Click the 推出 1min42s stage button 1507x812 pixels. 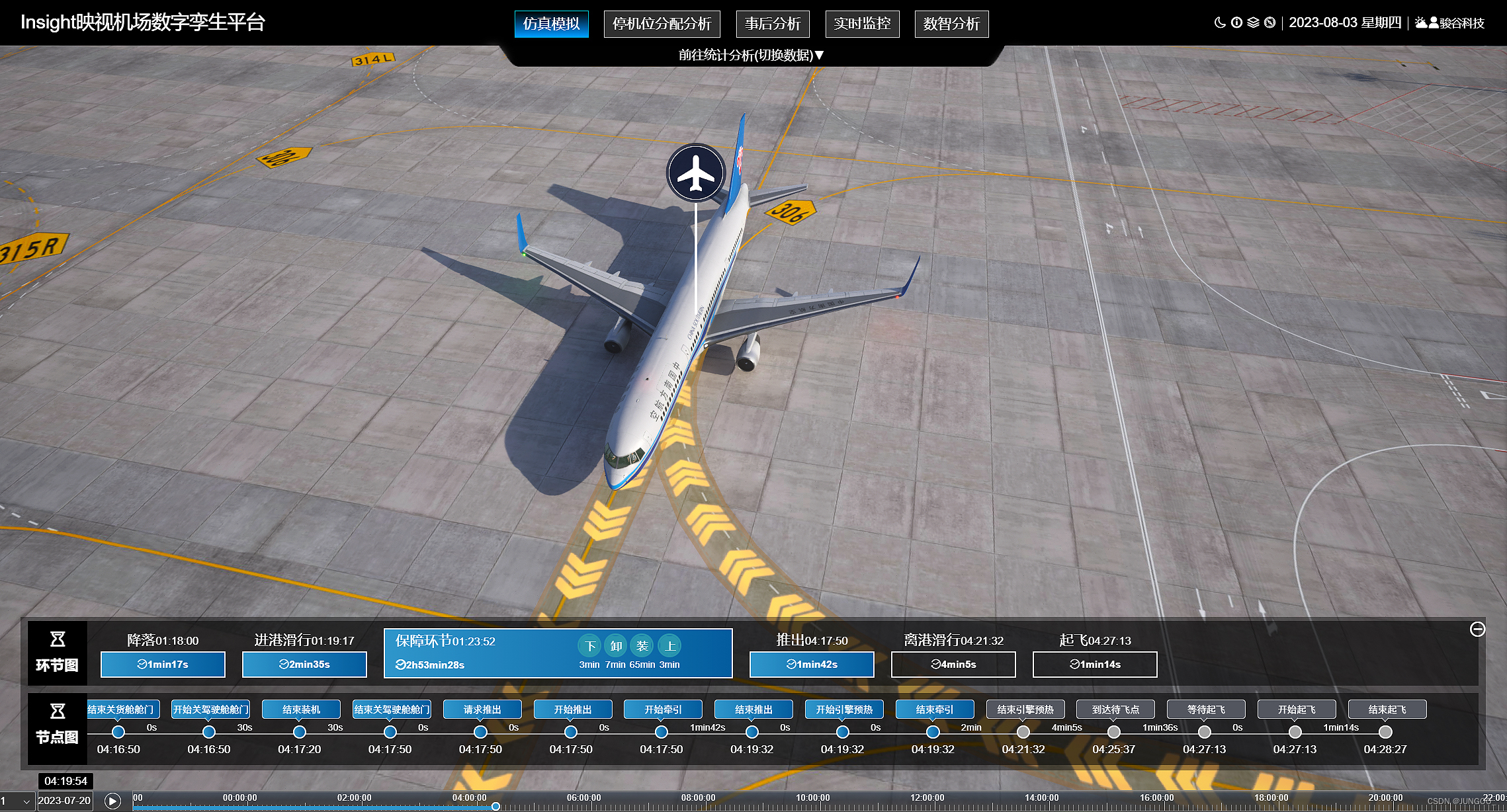(x=811, y=665)
